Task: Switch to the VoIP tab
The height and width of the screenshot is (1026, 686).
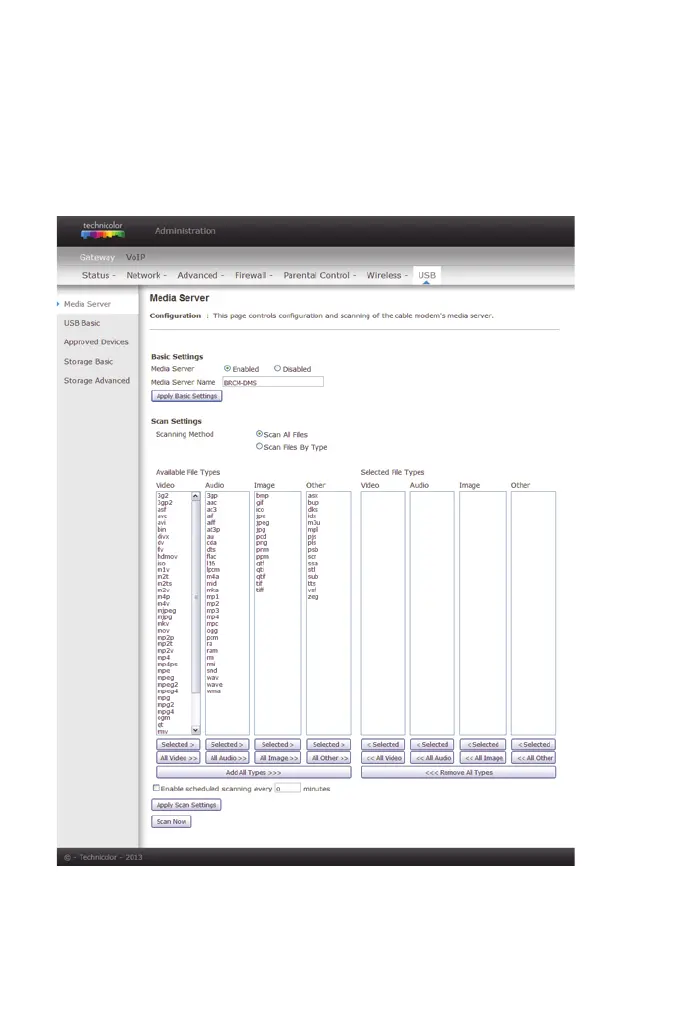Action: tap(135, 257)
